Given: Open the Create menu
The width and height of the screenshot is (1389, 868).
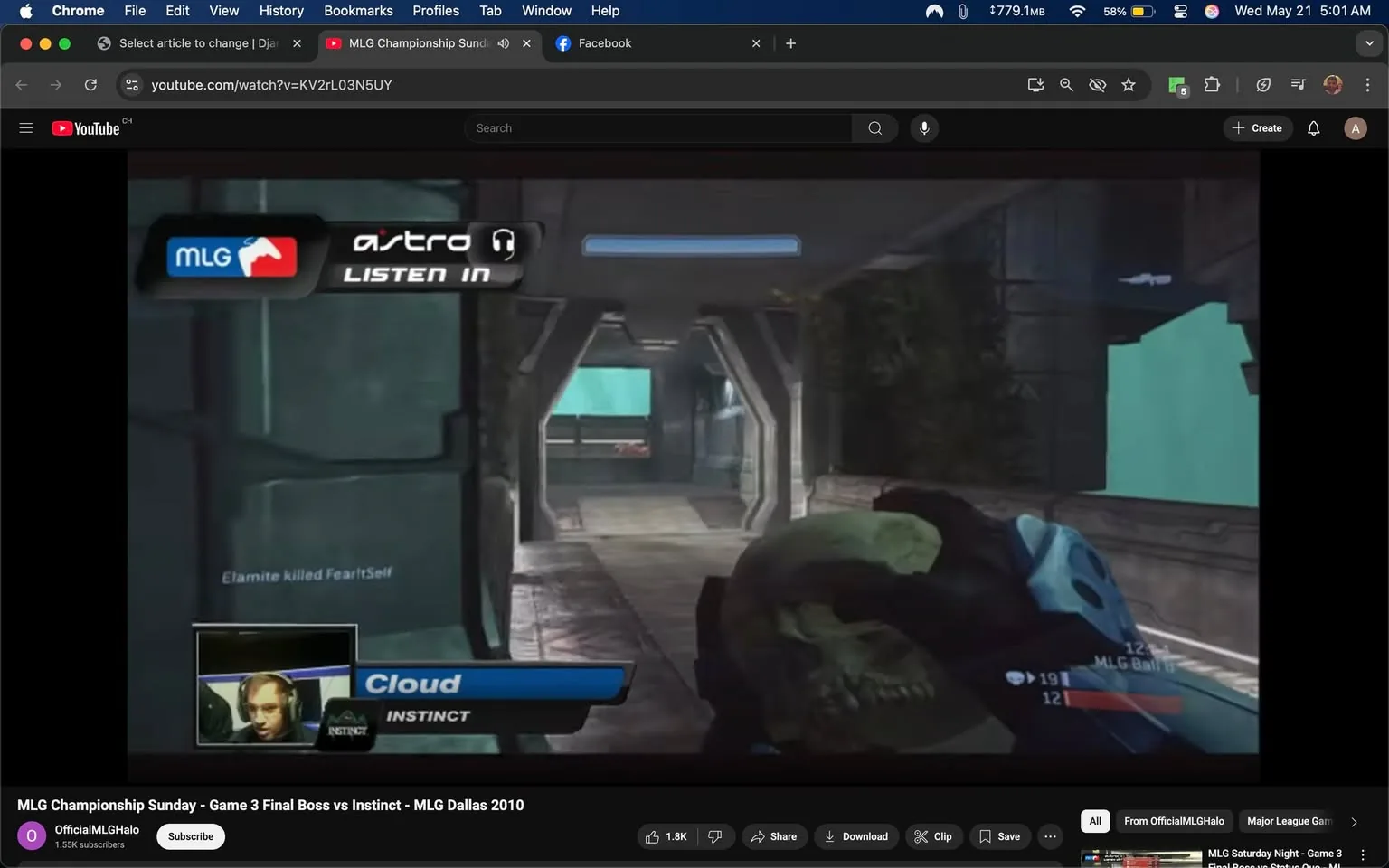Looking at the screenshot, I should [1257, 127].
